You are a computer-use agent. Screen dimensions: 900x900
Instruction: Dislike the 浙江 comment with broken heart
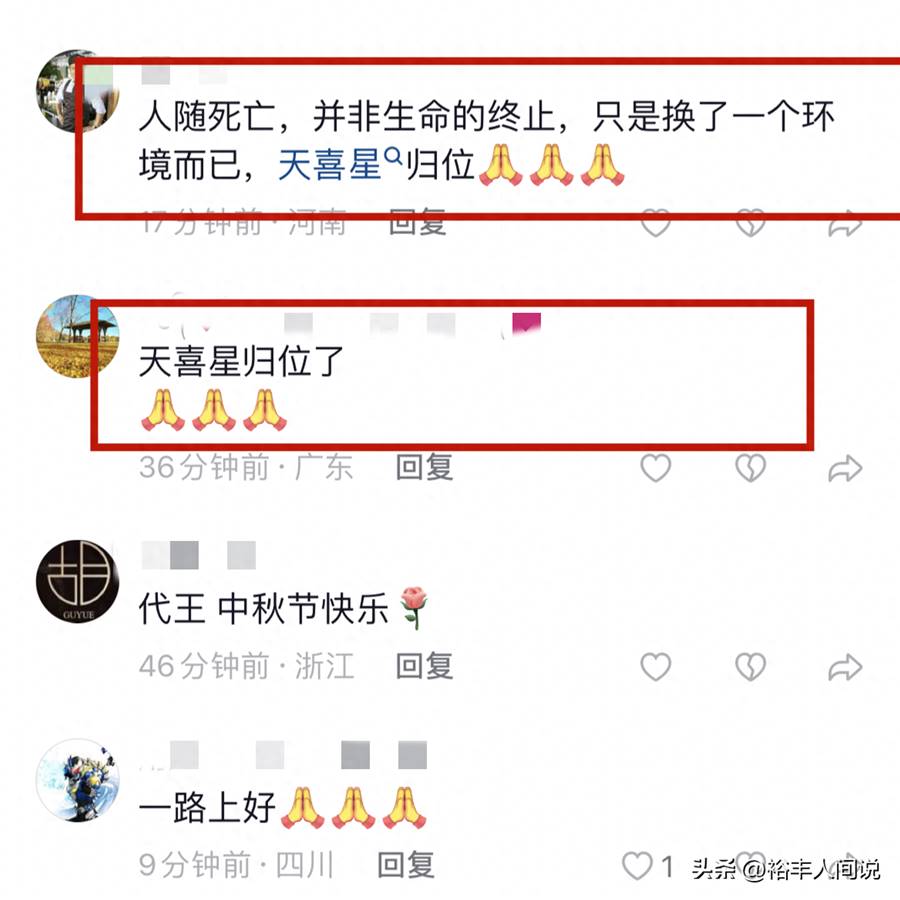click(x=750, y=666)
